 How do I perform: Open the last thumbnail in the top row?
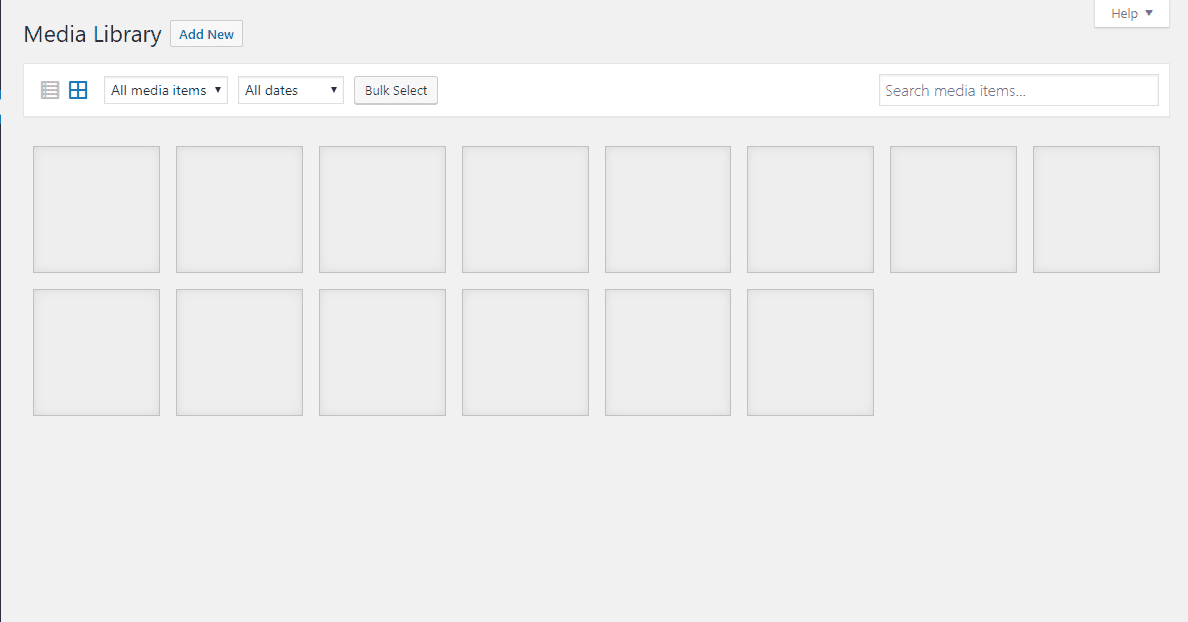coord(1096,209)
